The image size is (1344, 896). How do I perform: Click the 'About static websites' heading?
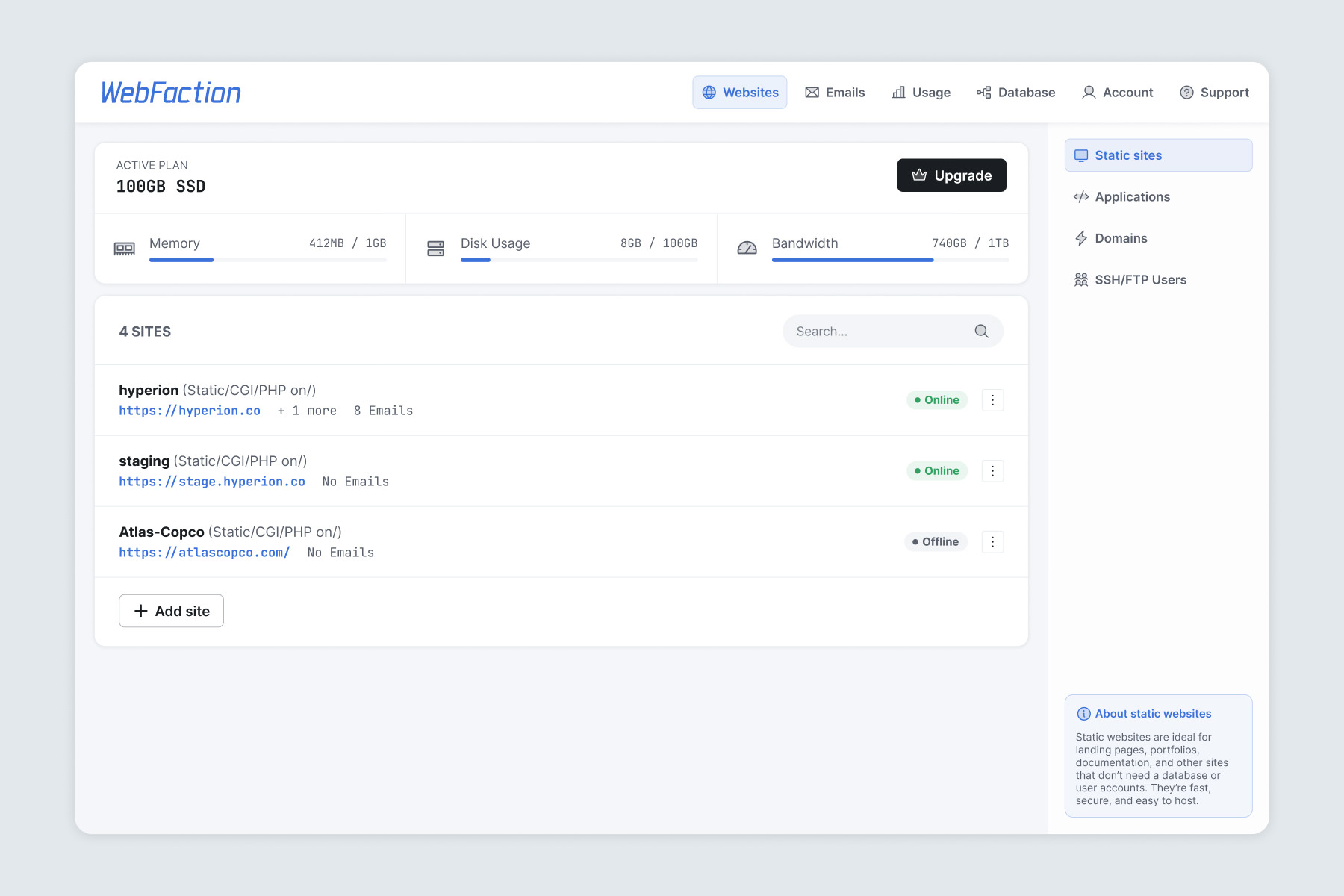(x=1153, y=714)
